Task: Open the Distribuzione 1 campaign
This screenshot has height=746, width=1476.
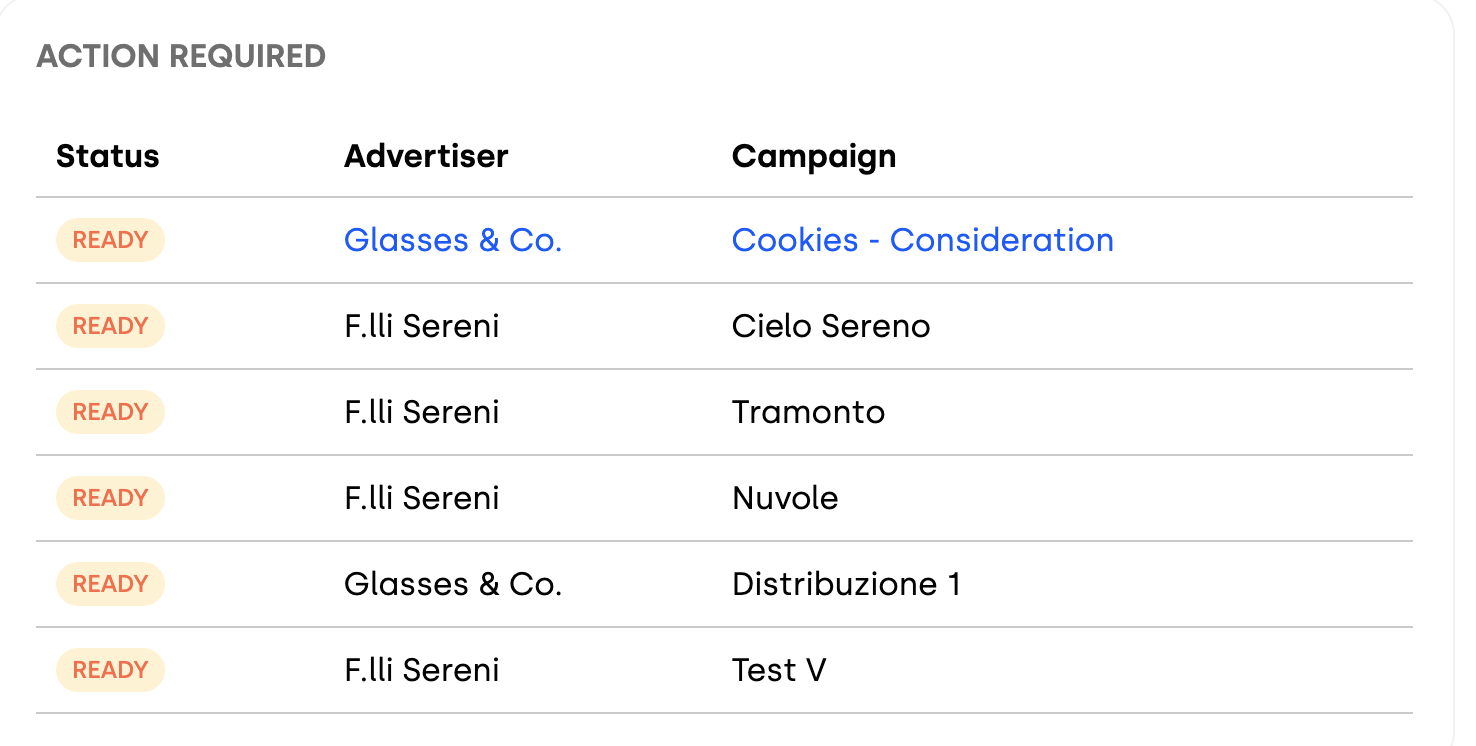Action: pos(846,584)
